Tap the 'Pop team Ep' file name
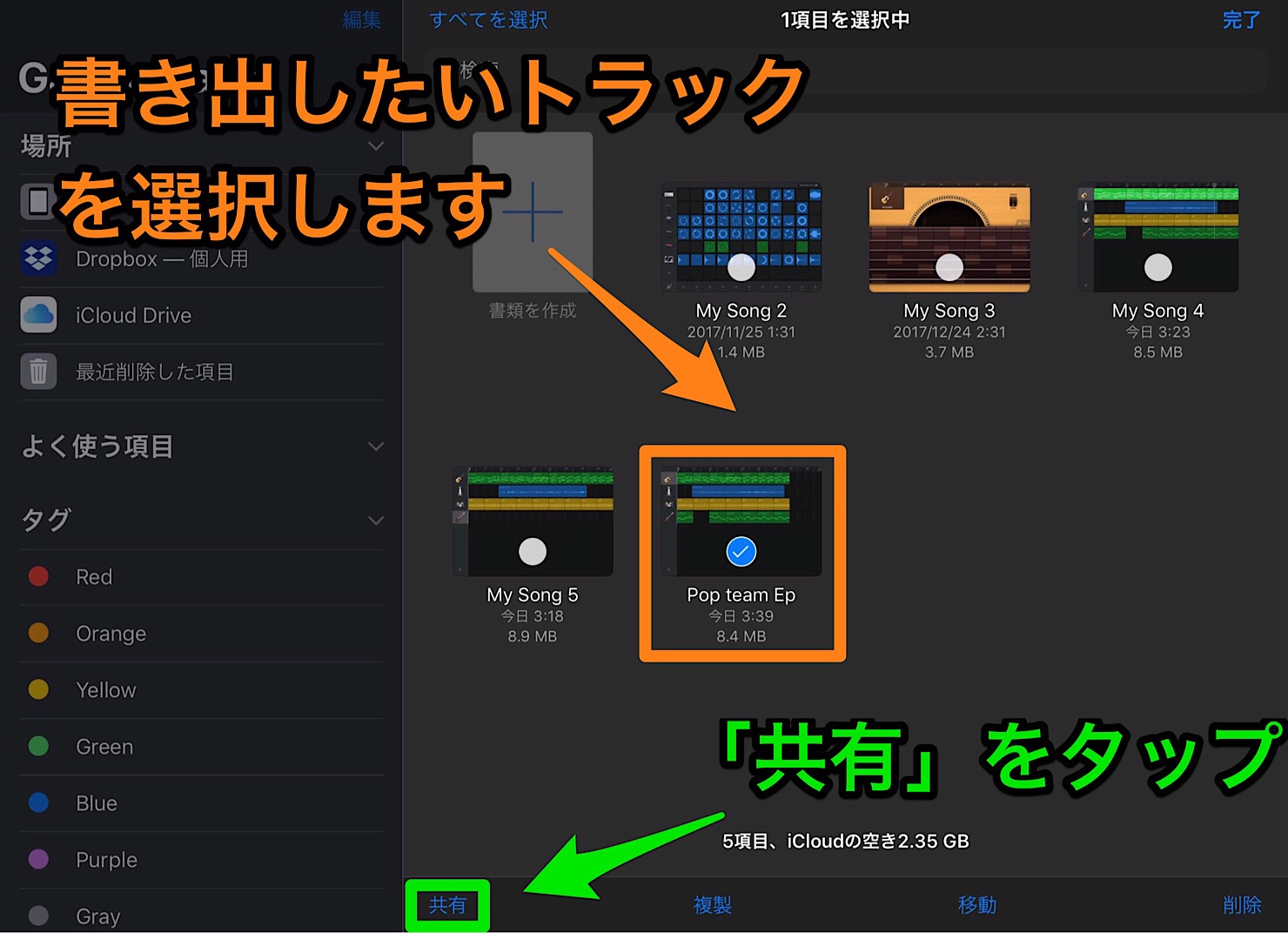 [741, 595]
